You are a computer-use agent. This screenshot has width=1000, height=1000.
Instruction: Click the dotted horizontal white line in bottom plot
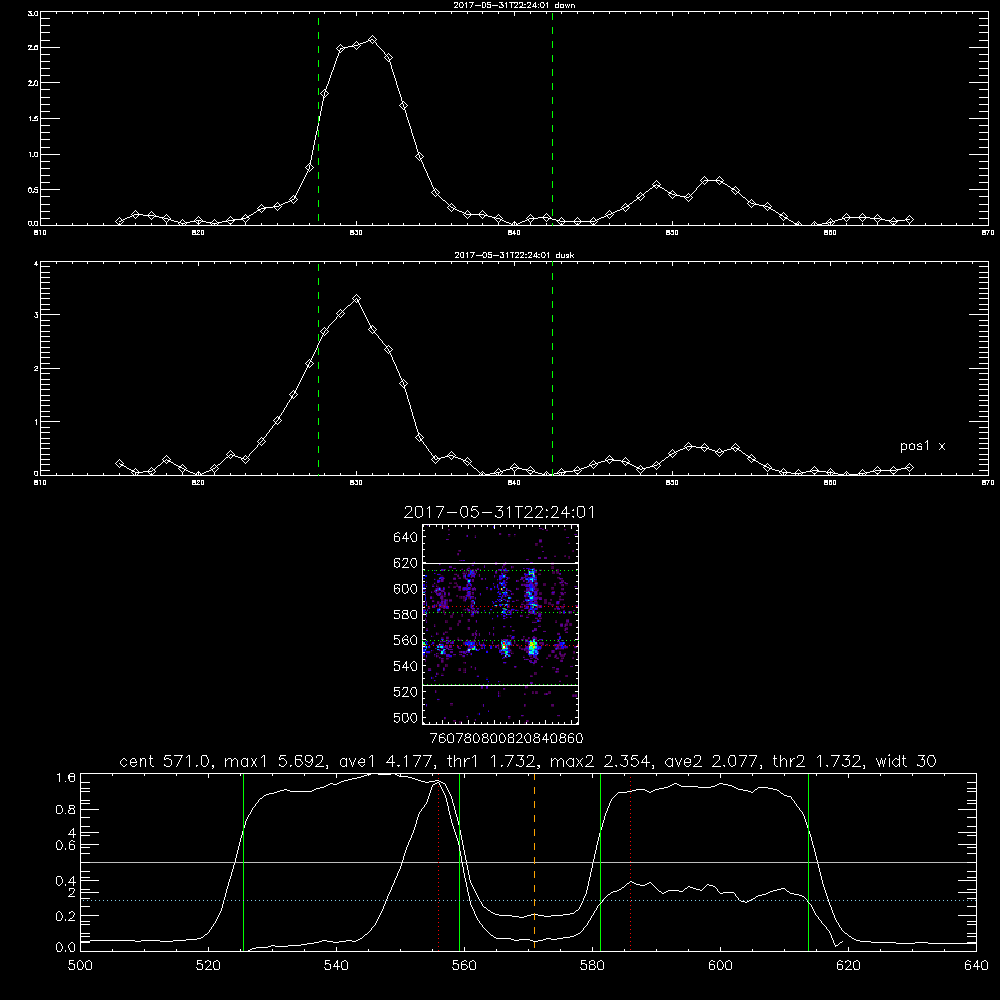click(528, 901)
